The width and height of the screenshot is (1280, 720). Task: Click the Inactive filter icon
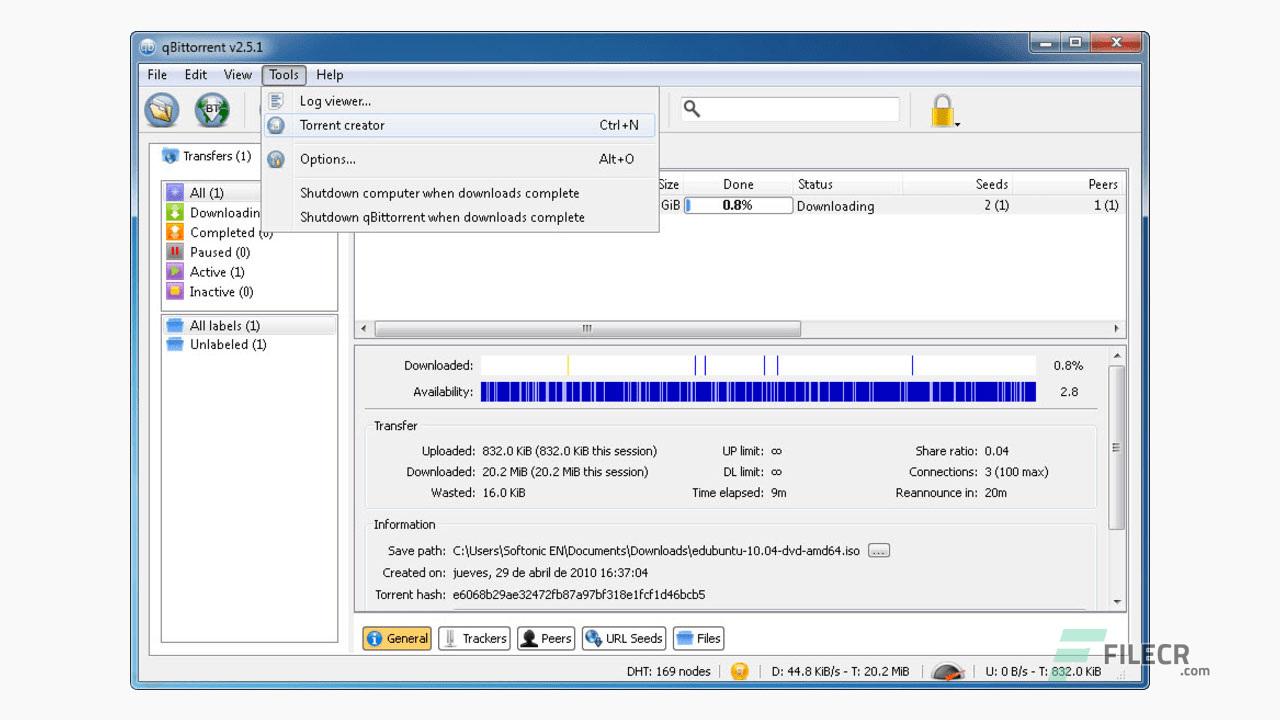pyautogui.click(x=175, y=292)
